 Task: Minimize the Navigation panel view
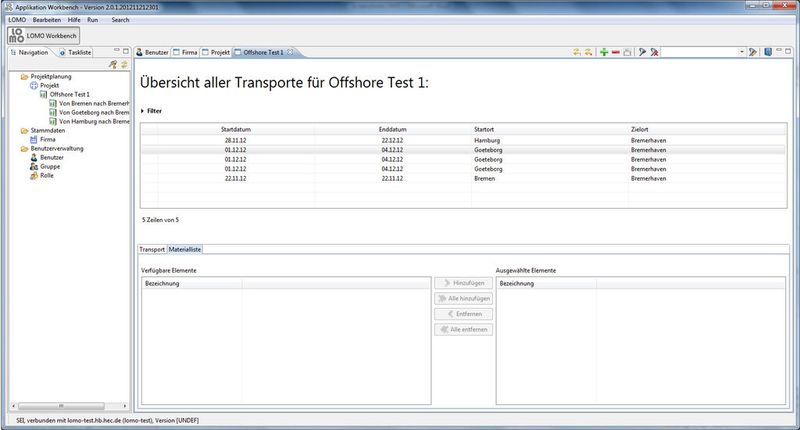point(117,50)
